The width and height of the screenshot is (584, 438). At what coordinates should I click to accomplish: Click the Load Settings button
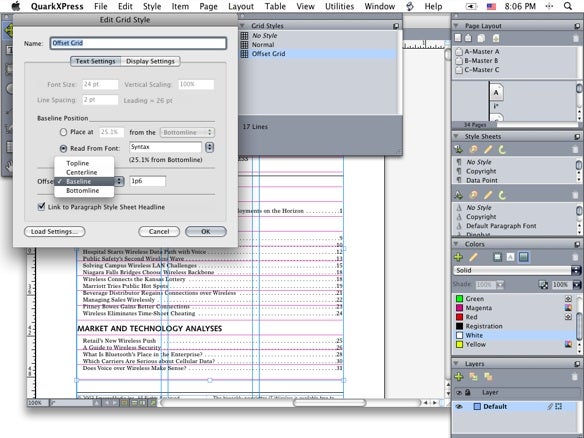point(54,231)
